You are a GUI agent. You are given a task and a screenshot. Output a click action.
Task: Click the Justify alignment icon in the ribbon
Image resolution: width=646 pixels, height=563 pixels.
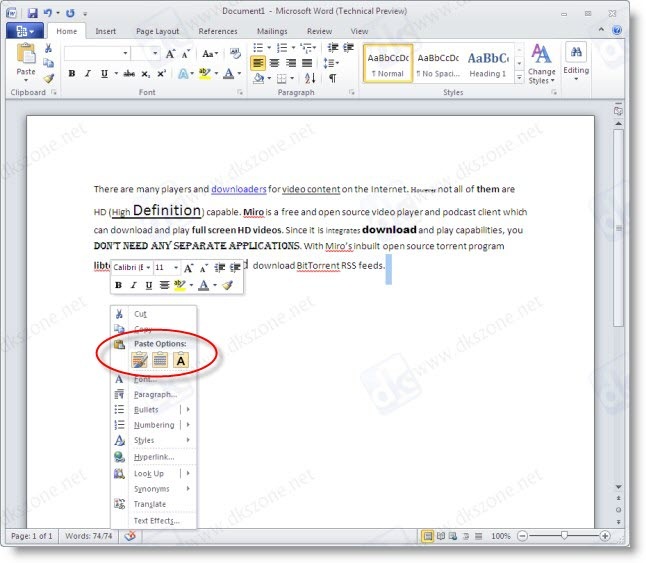tap(307, 63)
